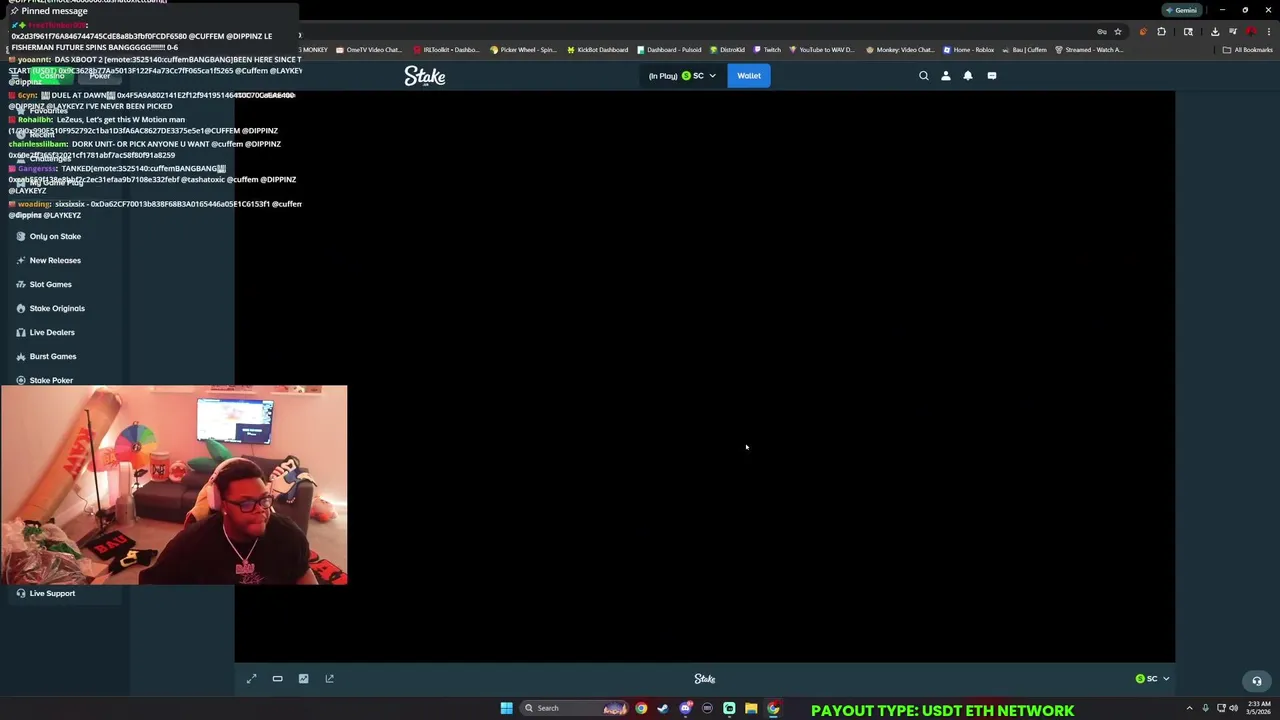Enter fullscreen mode for the game

pyautogui.click(x=252, y=679)
